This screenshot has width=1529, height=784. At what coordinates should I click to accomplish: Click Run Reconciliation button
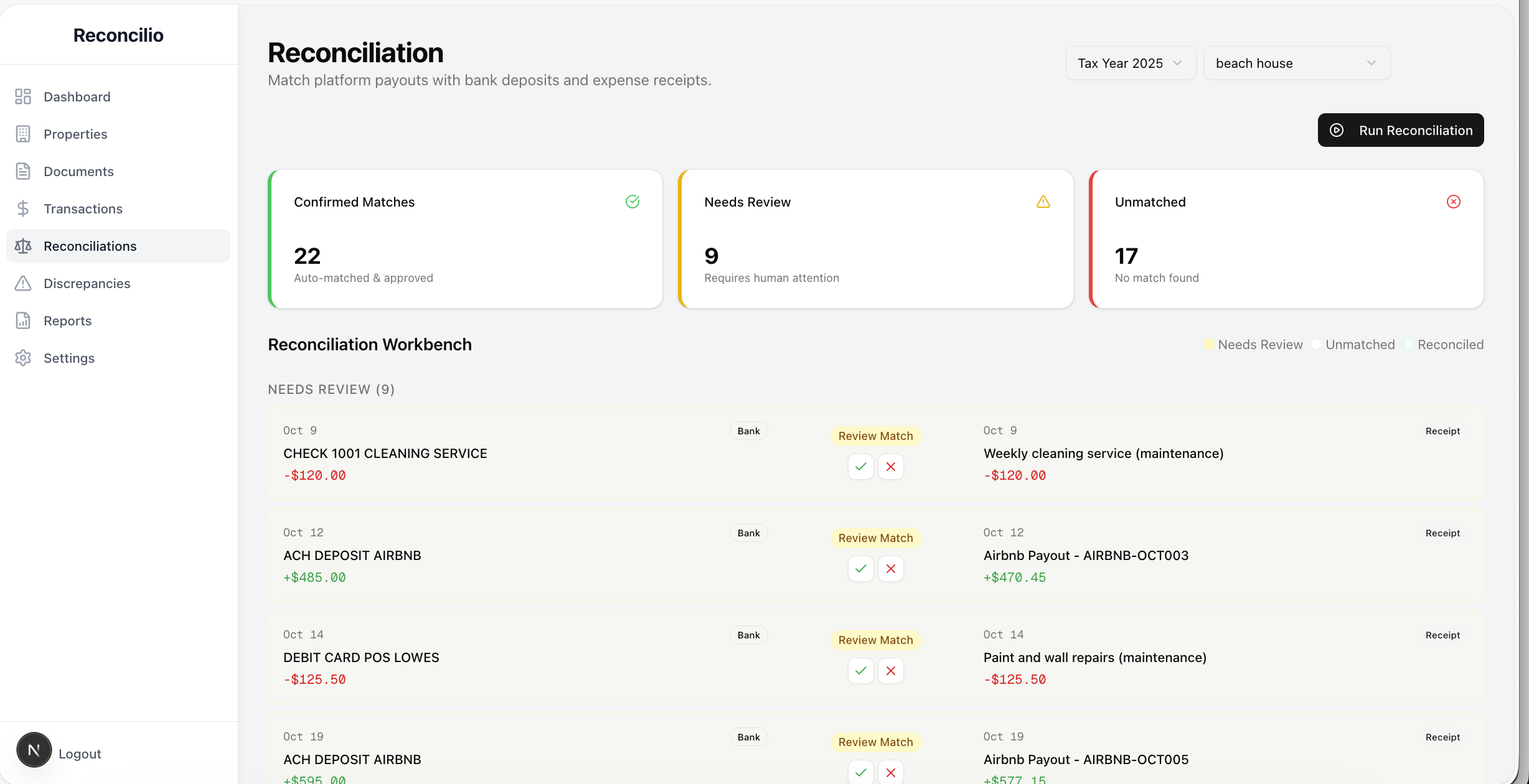pyautogui.click(x=1401, y=130)
